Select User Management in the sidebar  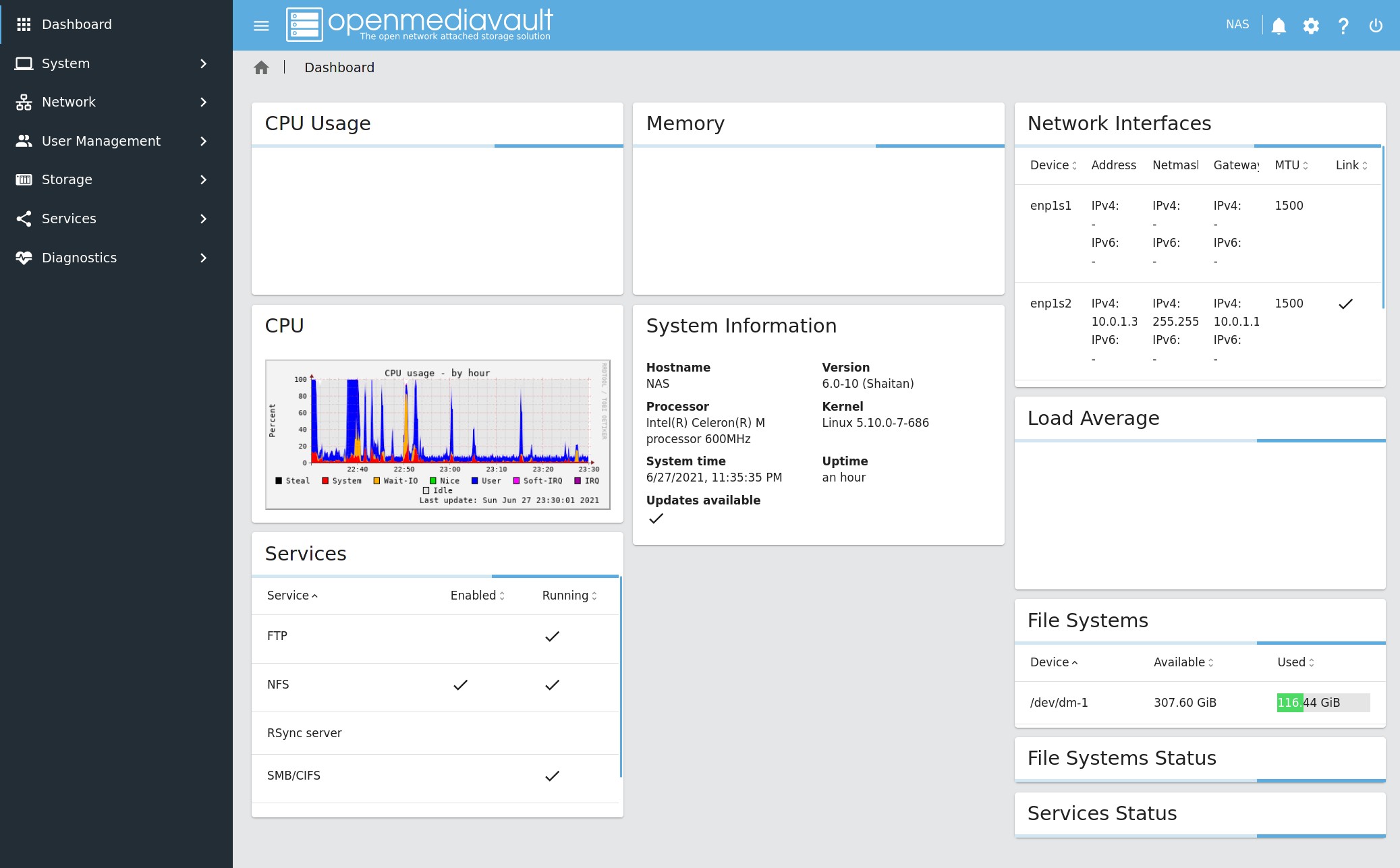point(101,141)
